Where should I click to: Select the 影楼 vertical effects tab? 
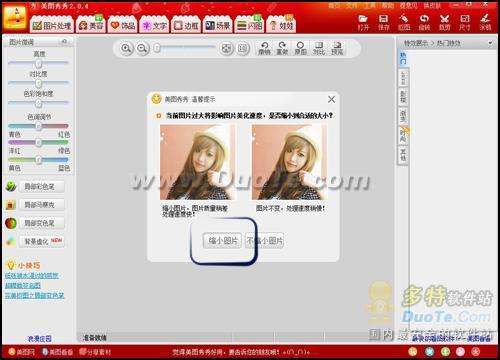coord(403,96)
